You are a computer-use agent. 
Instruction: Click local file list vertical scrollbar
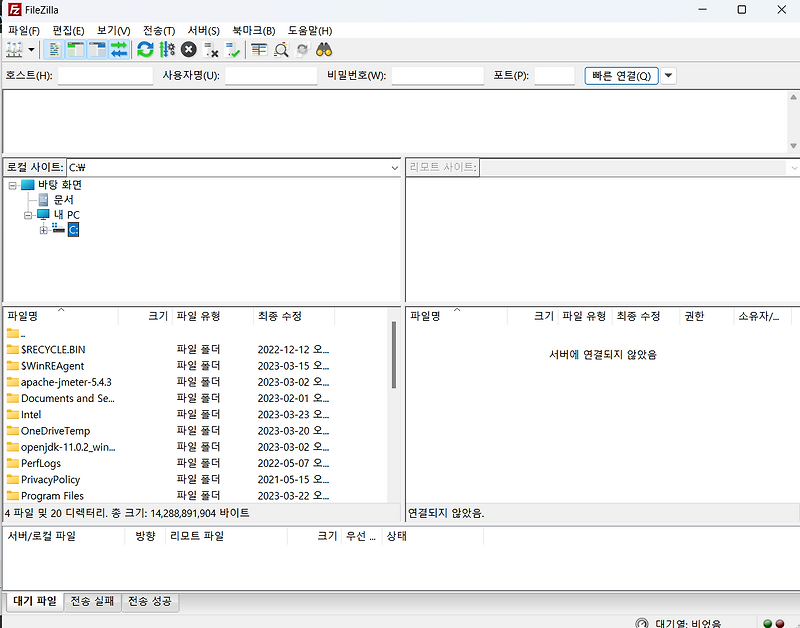tap(394, 355)
